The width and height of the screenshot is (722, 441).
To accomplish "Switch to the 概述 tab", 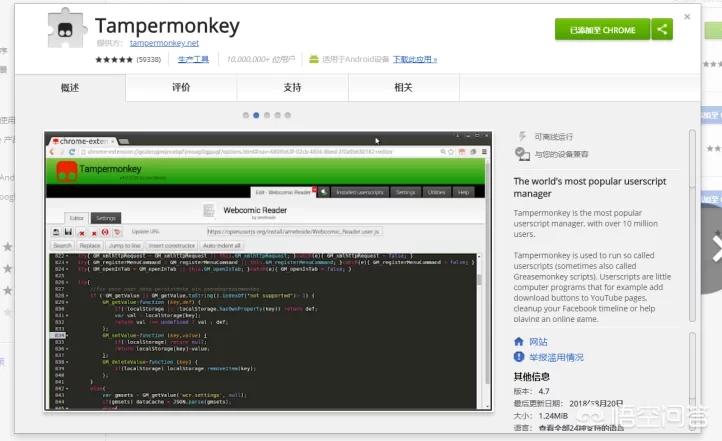I will coord(70,87).
